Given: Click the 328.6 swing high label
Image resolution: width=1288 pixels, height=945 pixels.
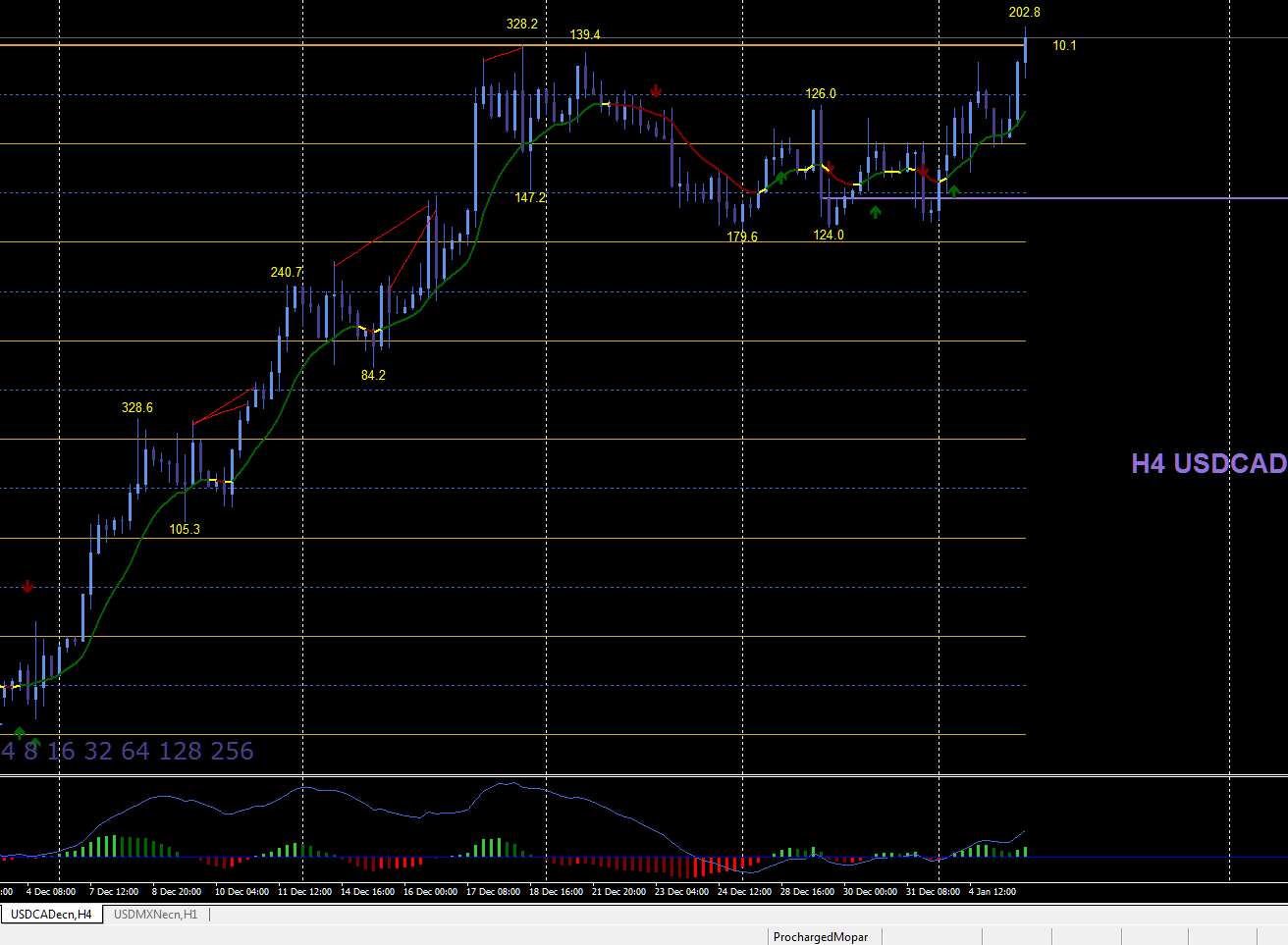Looking at the screenshot, I should coord(137,407).
